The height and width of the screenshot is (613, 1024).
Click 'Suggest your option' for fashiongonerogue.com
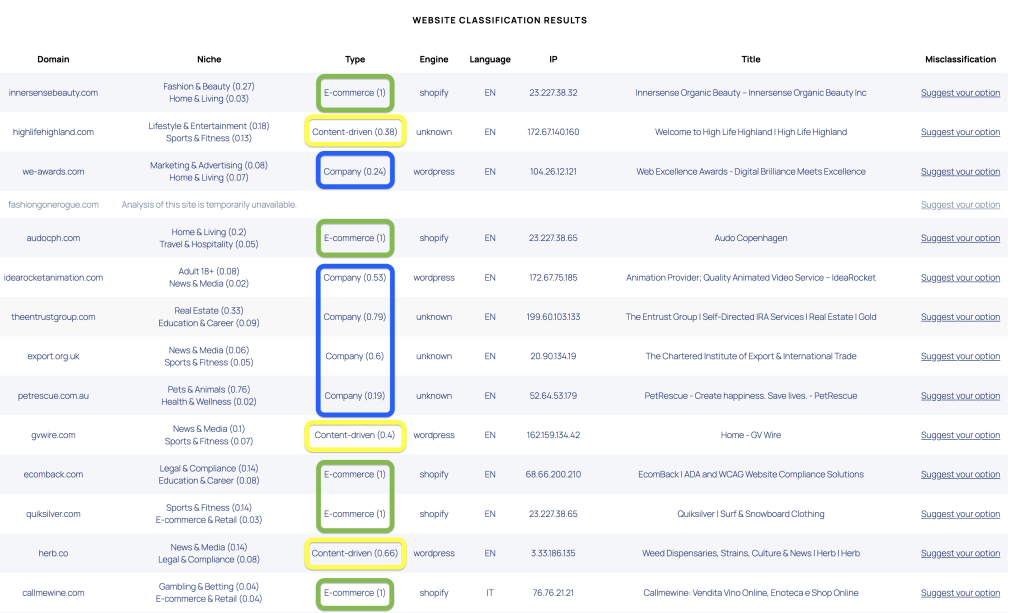pyautogui.click(x=960, y=205)
